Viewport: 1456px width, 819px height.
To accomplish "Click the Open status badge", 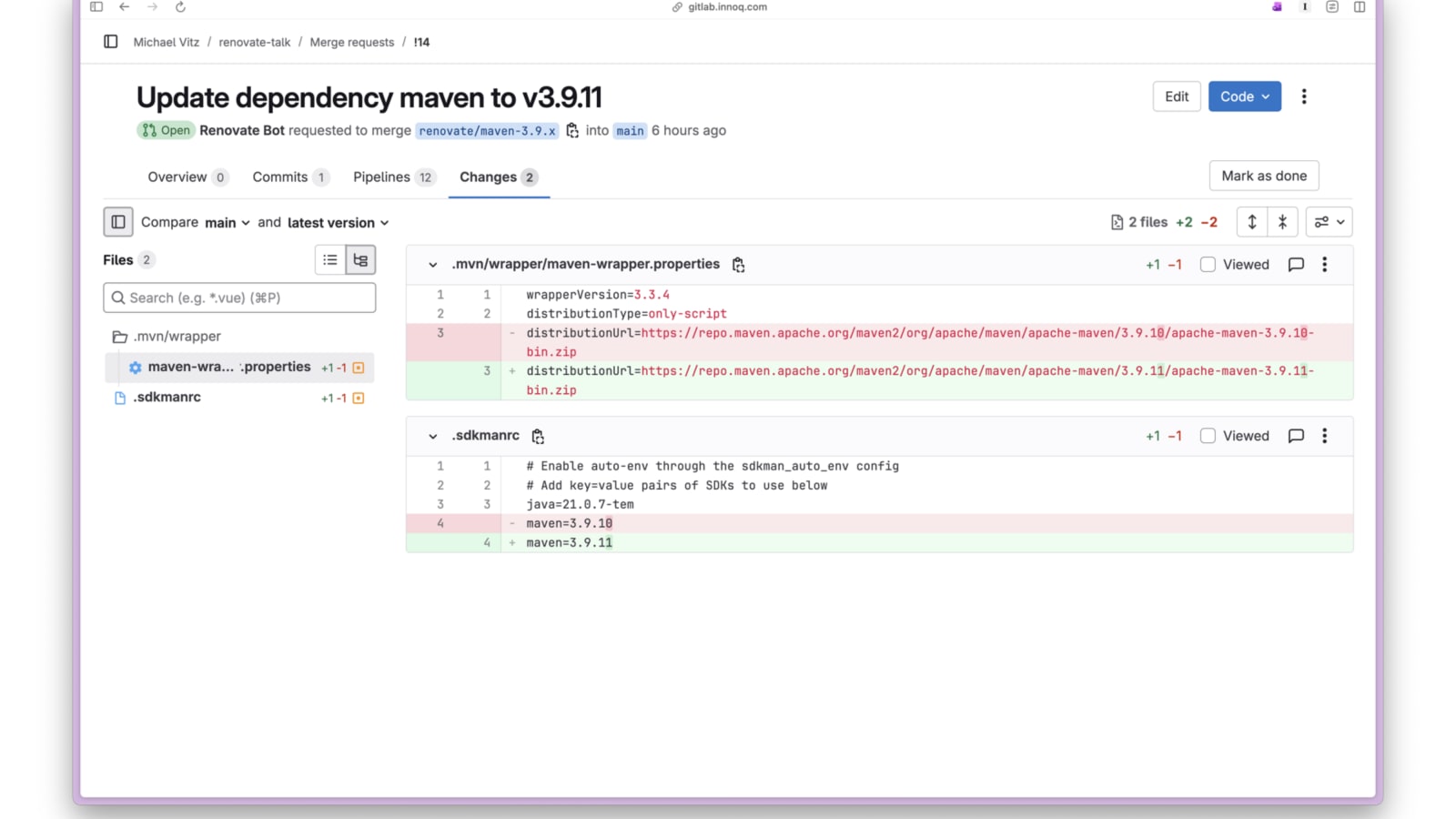I will (166, 131).
